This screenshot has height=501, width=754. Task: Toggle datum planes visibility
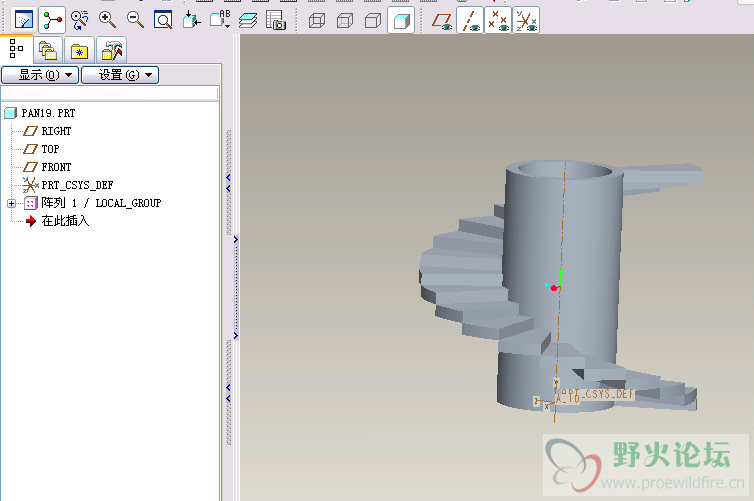[x=442, y=21]
